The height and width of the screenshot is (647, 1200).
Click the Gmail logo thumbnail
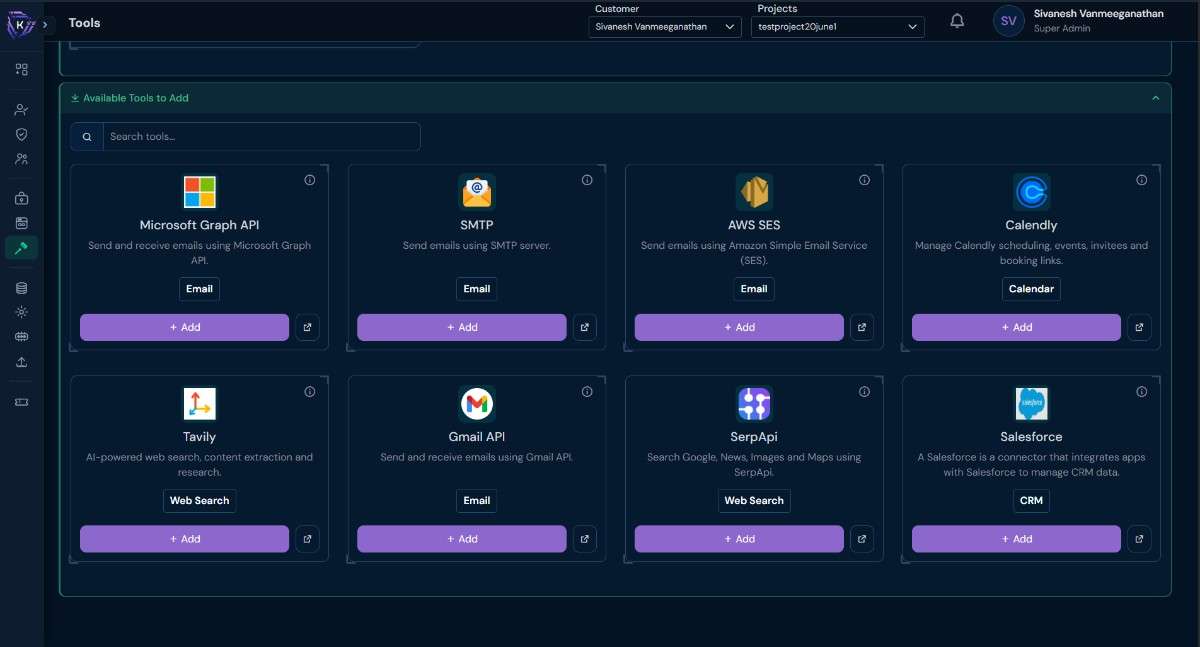click(x=477, y=404)
